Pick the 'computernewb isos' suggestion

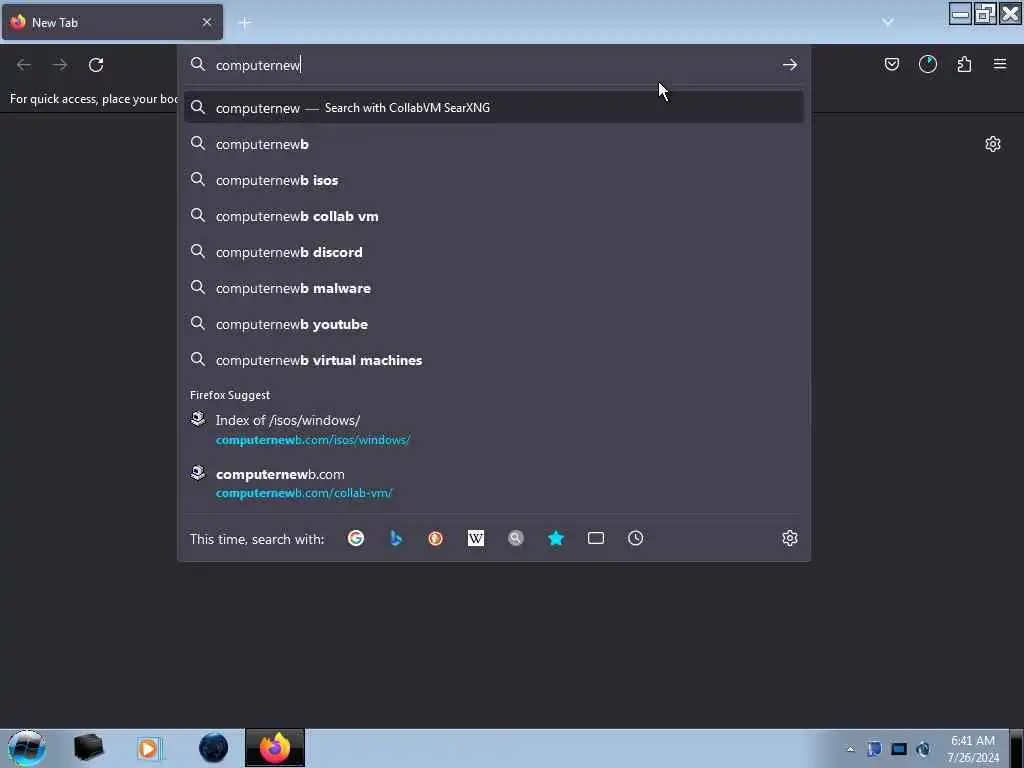tap(494, 180)
